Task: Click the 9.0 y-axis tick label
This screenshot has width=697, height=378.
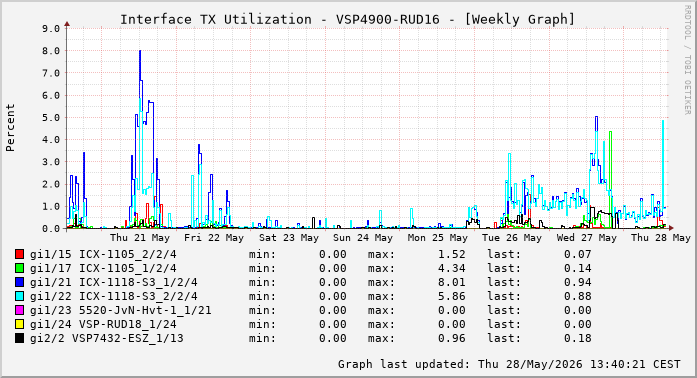Action: 51,28
